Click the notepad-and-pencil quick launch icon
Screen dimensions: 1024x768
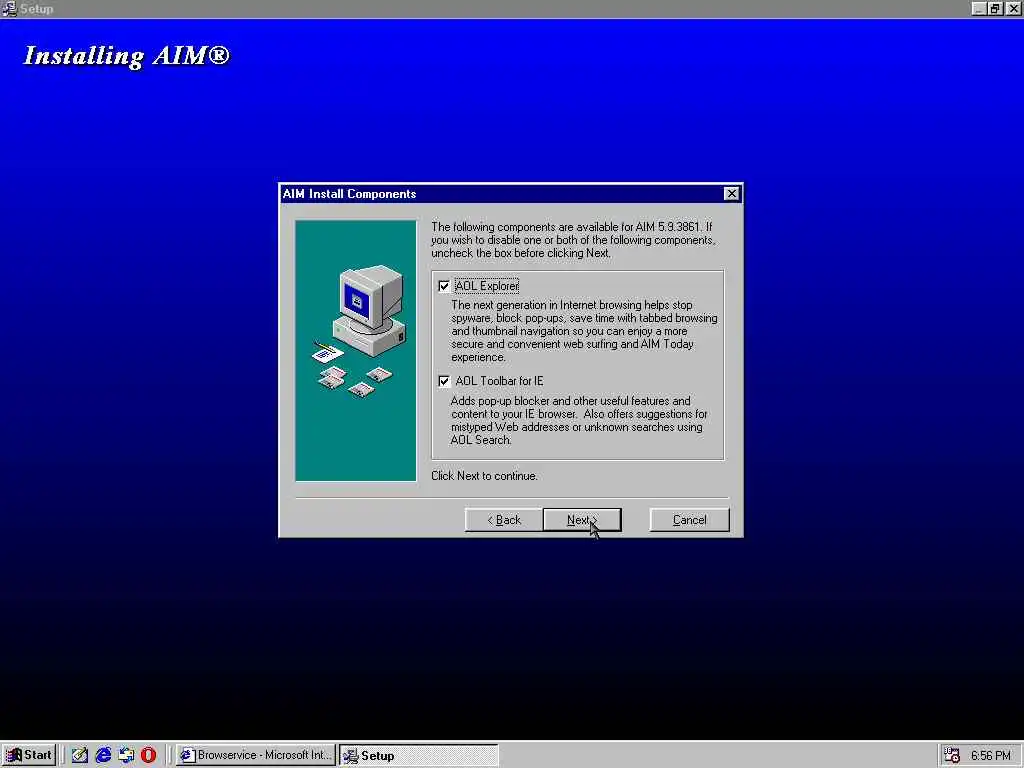(80, 755)
